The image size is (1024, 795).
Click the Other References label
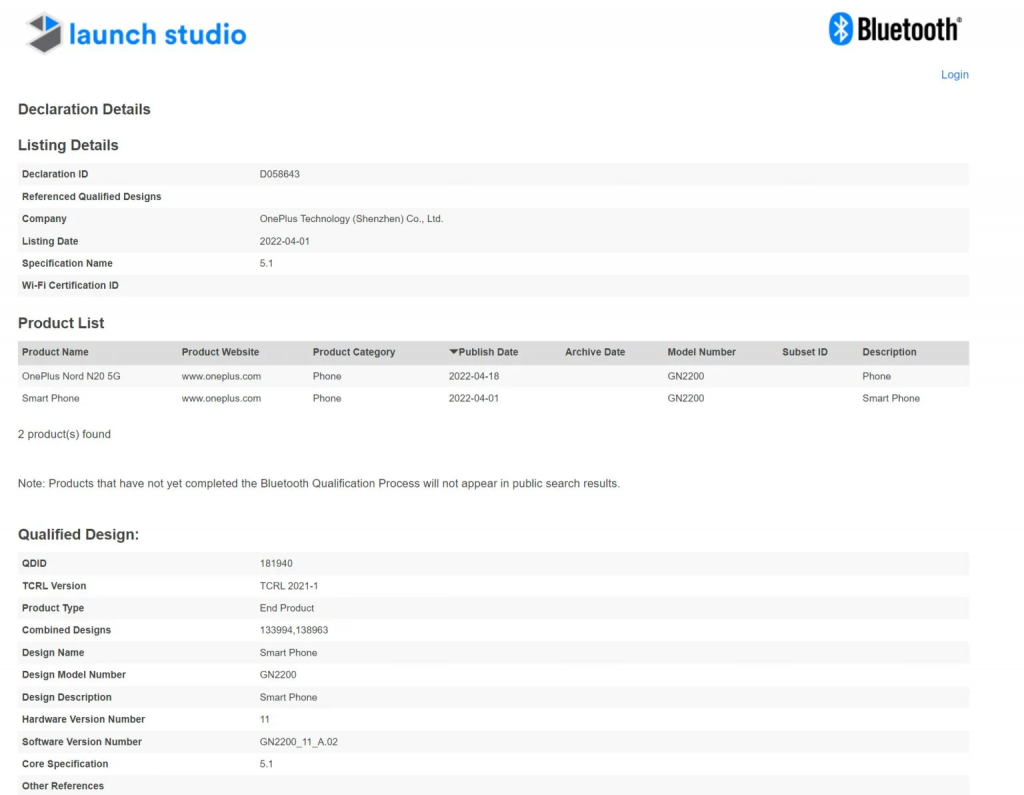coord(63,786)
